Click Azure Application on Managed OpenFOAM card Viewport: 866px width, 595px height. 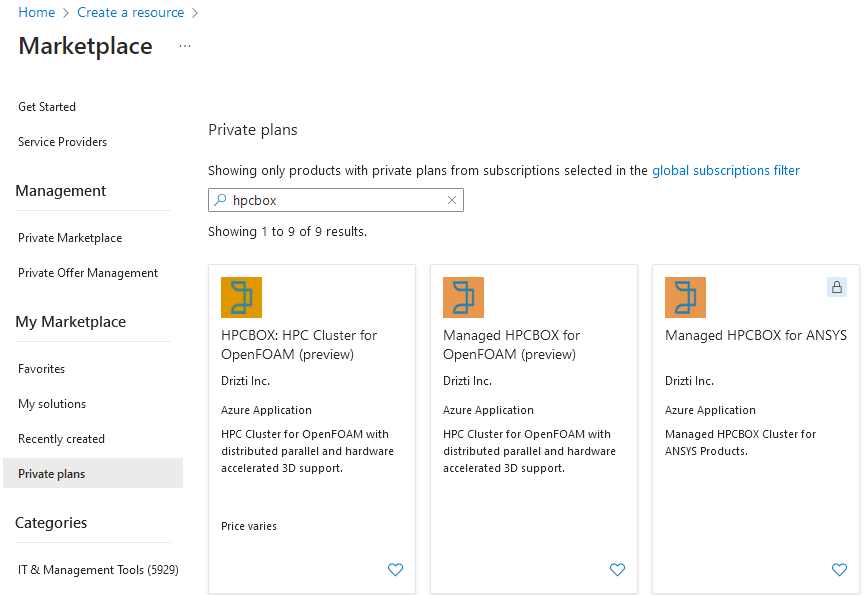(x=488, y=410)
